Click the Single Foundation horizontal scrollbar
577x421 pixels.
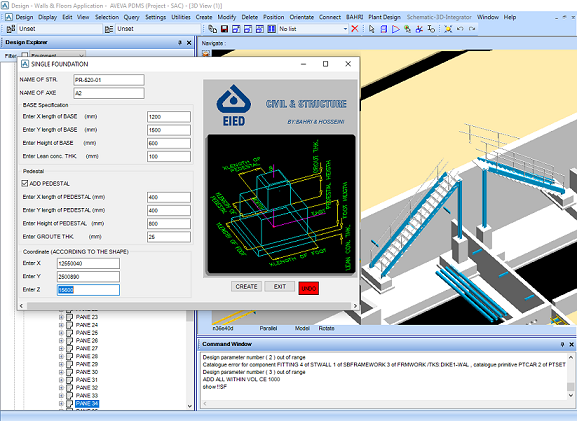(x=188, y=306)
